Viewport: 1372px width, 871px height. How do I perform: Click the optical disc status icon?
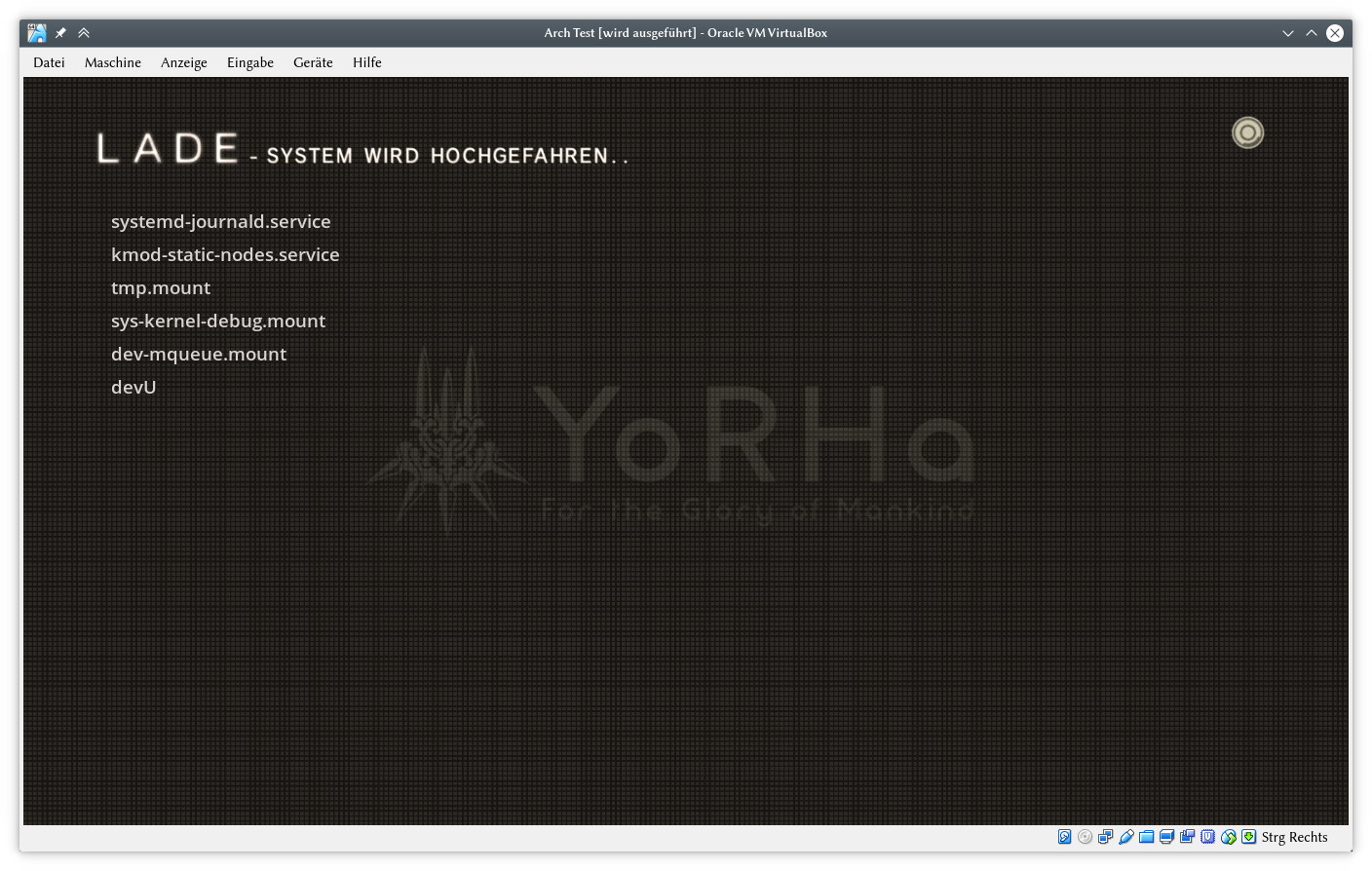pyautogui.click(x=1085, y=837)
